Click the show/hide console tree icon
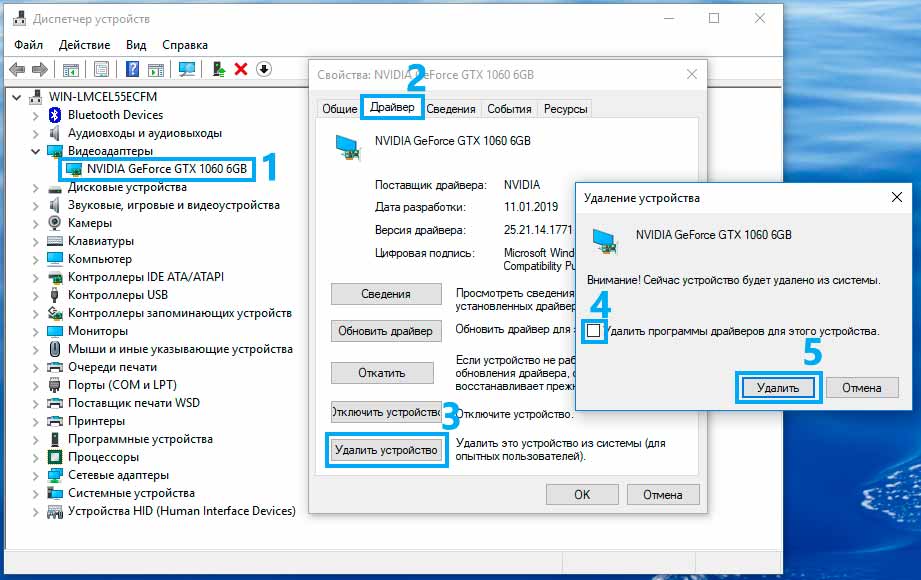 70,69
